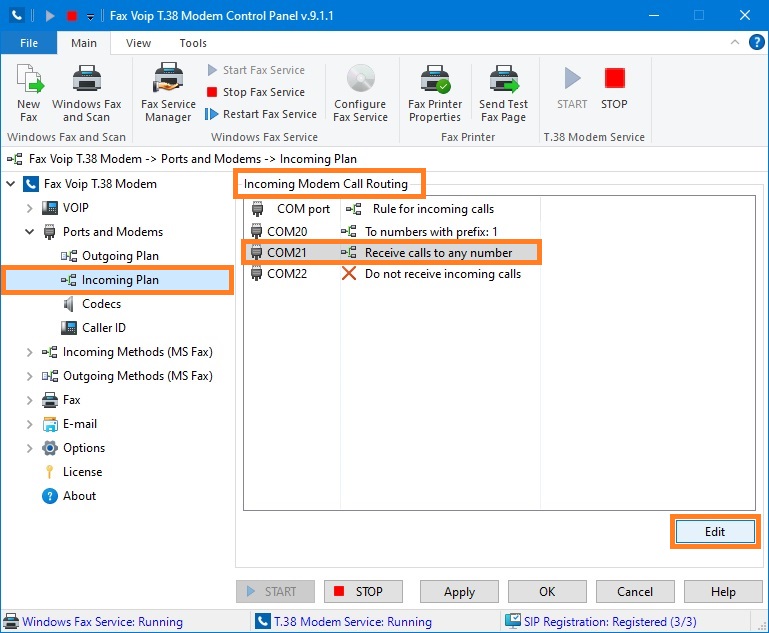Click the Edit button
This screenshot has width=769, height=633.
(x=715, y=532)
